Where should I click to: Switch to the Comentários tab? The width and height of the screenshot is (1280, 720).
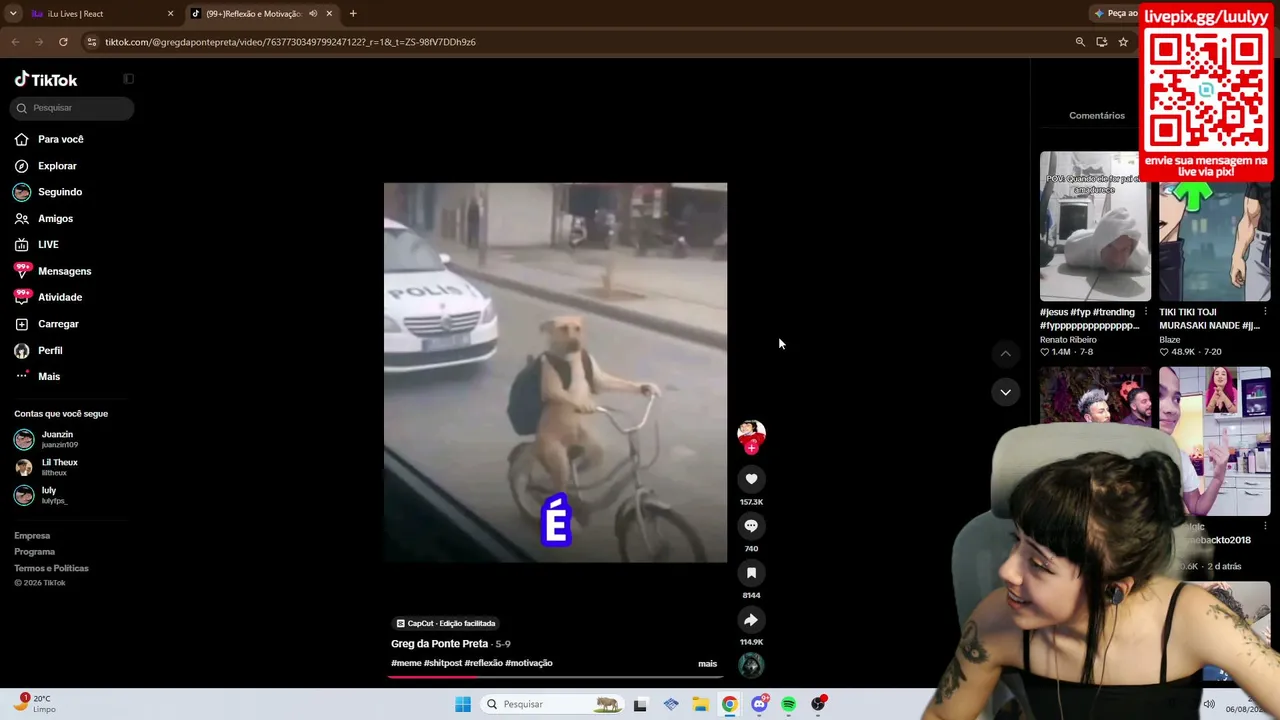(x=1097, y=116)
